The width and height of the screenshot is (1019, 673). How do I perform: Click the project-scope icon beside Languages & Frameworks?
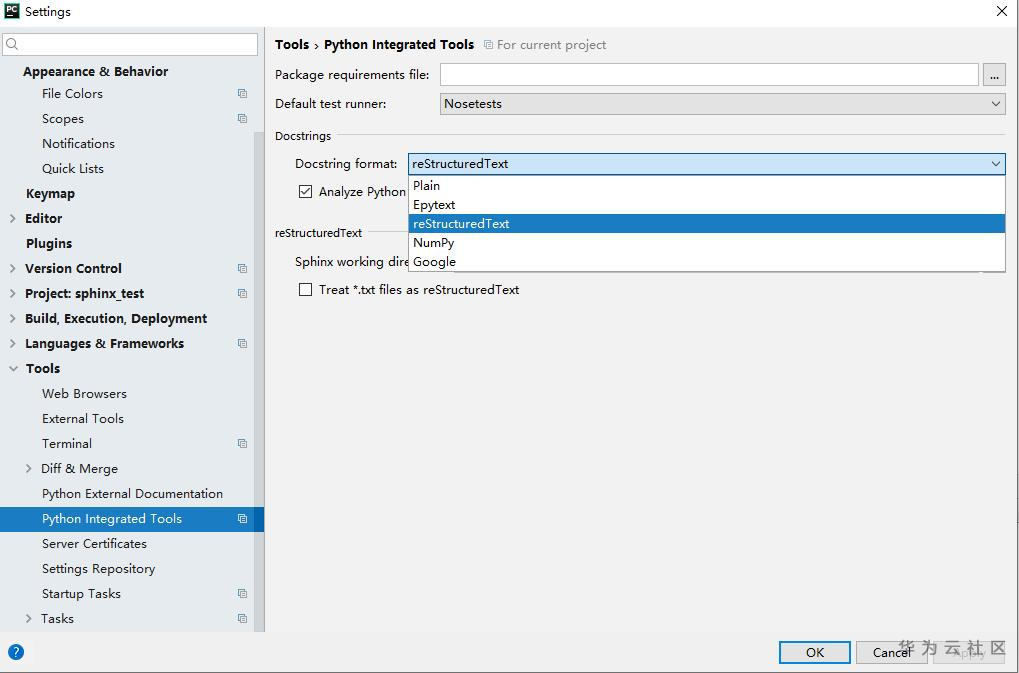pyautogui.click(x=242, y=344)
